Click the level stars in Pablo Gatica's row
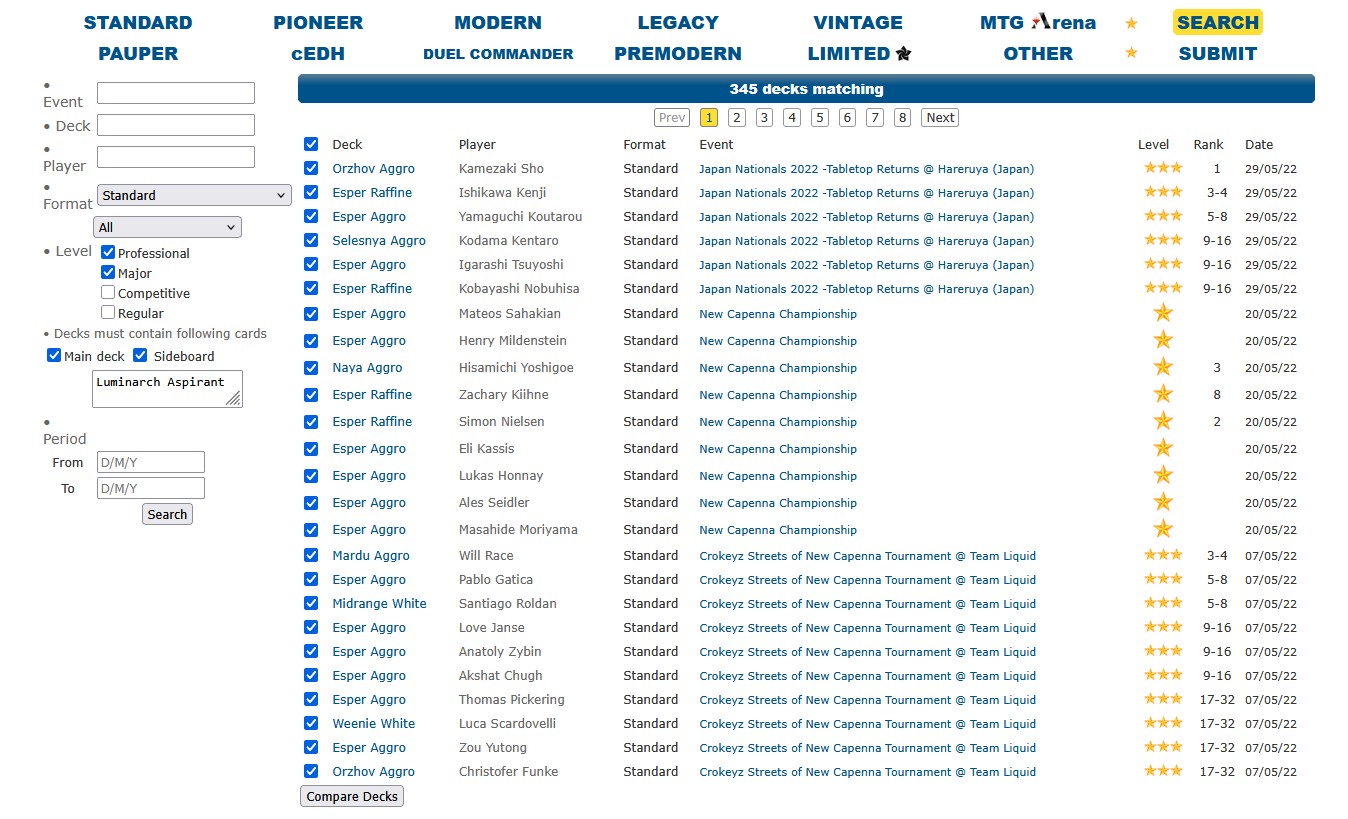The width and height of the screenshot is (1348, 819). [x=1163, y=579]
